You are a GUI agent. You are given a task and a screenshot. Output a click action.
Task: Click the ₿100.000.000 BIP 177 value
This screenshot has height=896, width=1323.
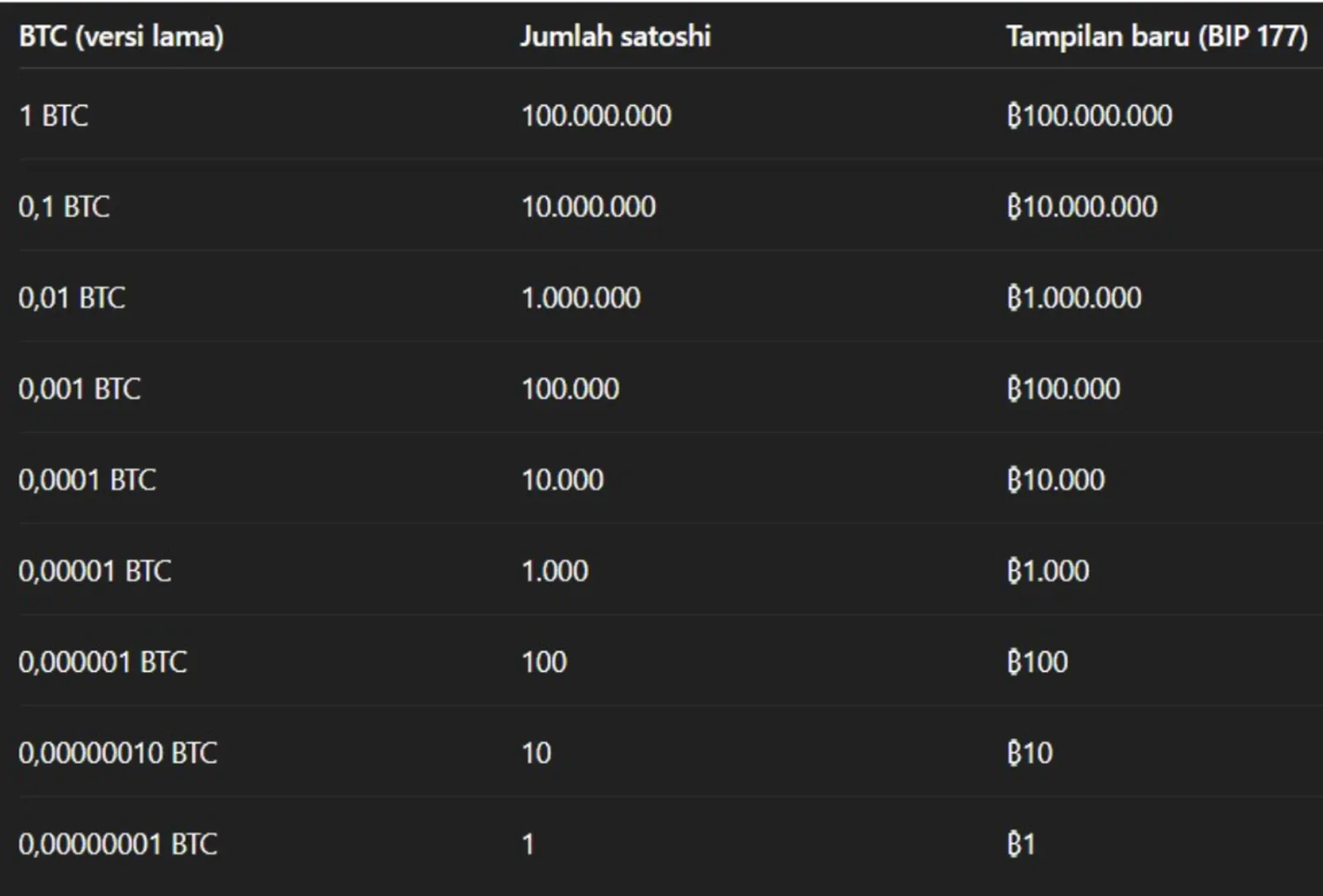tap(1090, 116)
